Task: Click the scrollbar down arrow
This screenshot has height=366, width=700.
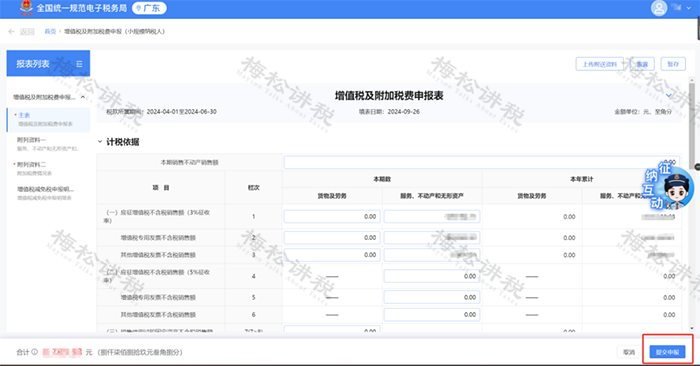Action: click(x=692, y=328)
